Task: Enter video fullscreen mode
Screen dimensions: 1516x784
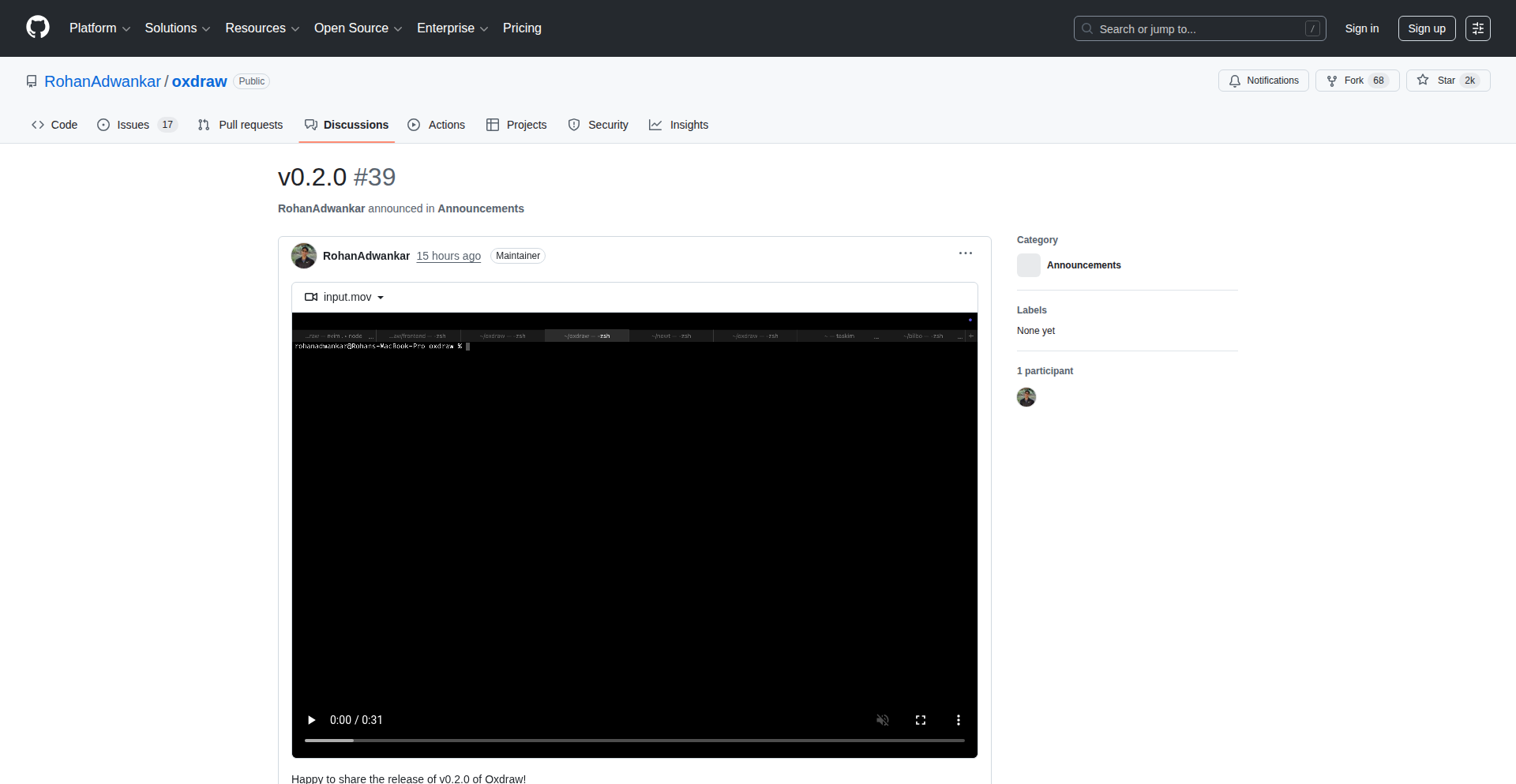Action: point(921,720)
